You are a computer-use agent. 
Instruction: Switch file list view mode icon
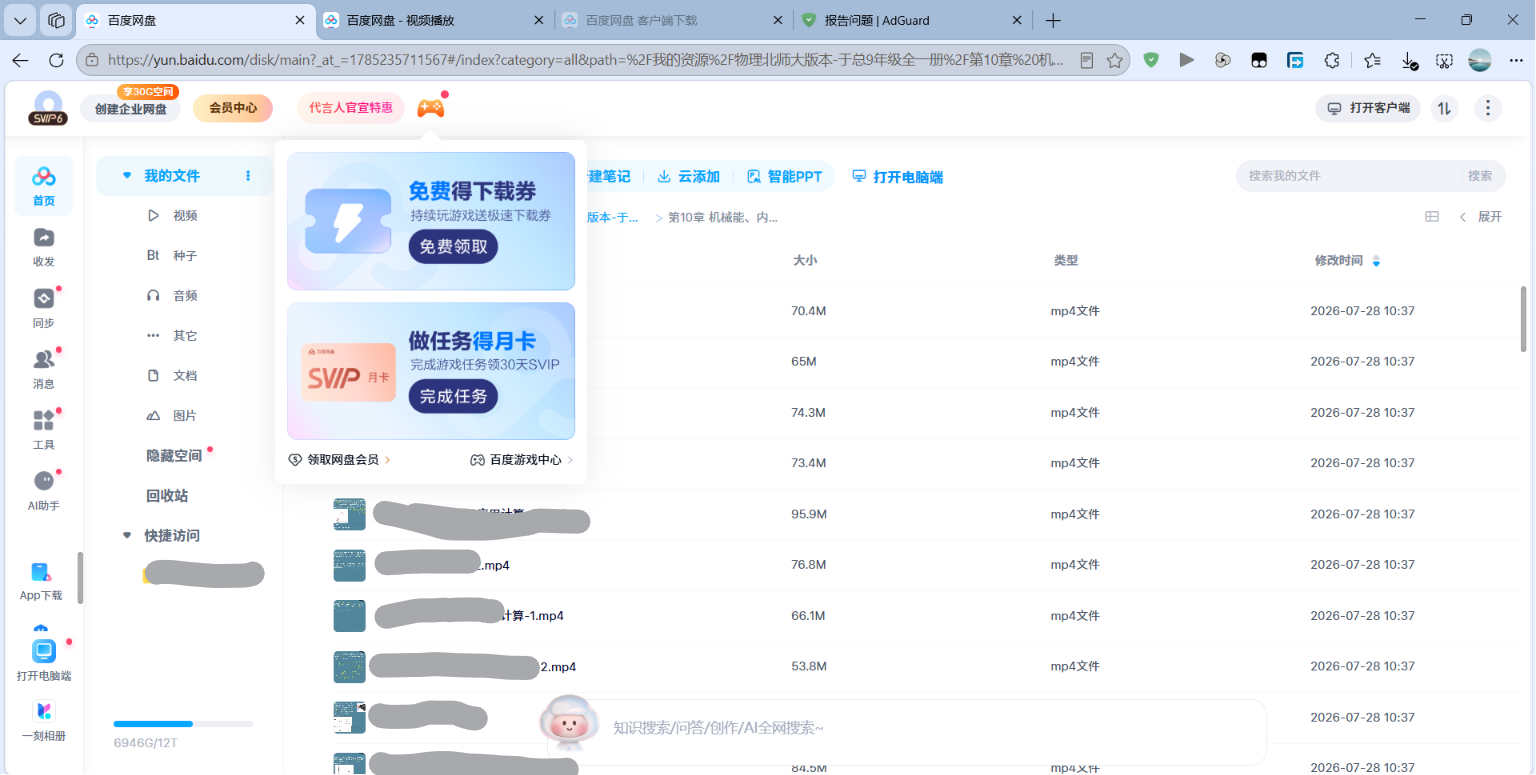1432,216
